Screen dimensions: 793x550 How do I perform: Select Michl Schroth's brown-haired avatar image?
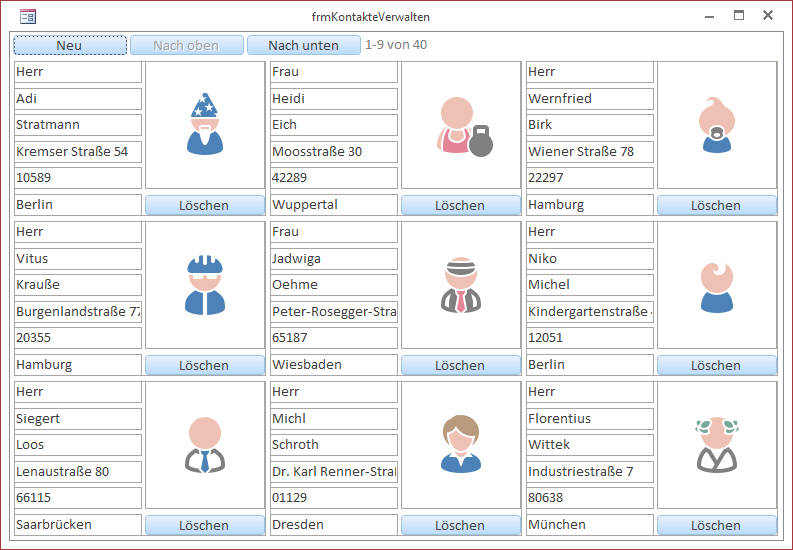coord(460,445)
